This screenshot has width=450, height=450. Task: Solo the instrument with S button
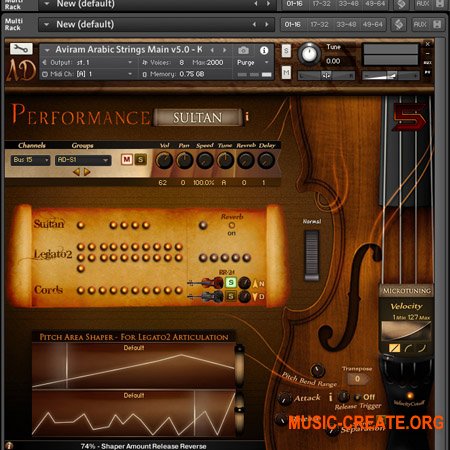286,51
